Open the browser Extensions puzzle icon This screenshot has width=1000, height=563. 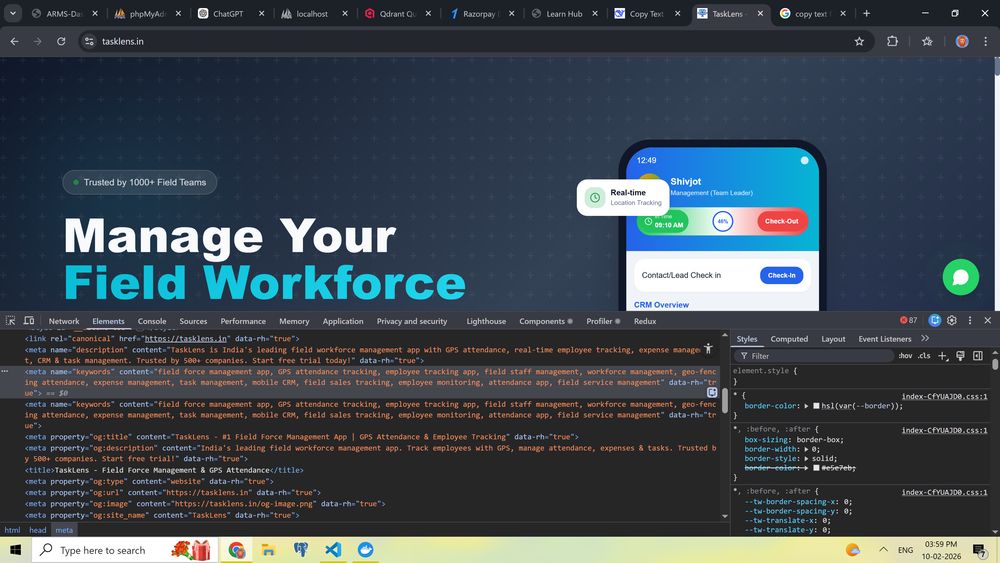click(892, 41)
